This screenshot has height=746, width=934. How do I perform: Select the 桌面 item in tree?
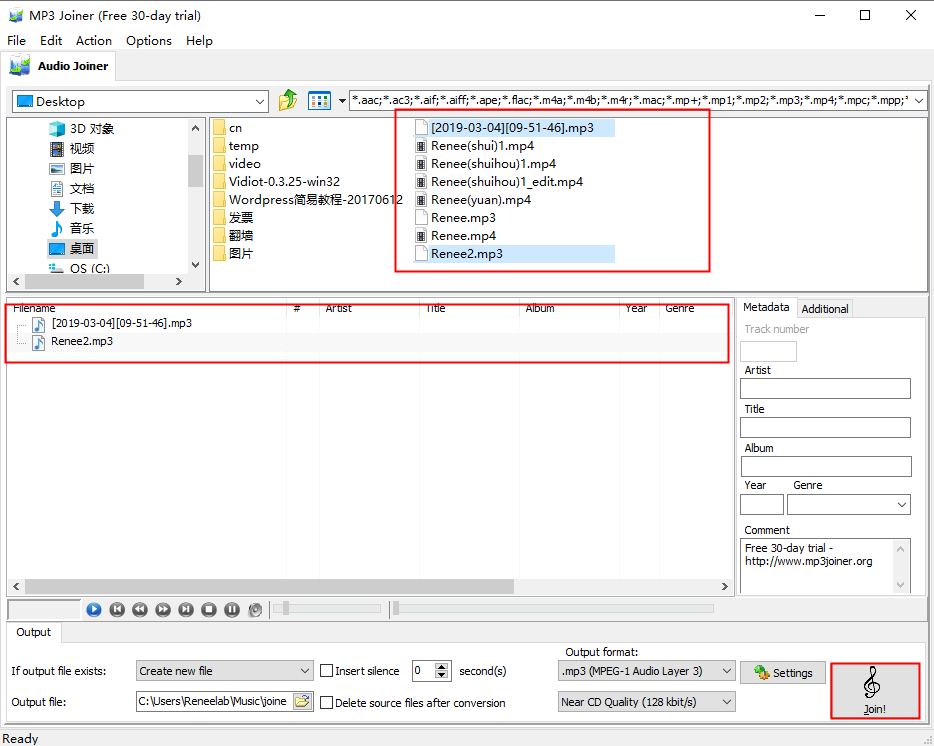72,248
